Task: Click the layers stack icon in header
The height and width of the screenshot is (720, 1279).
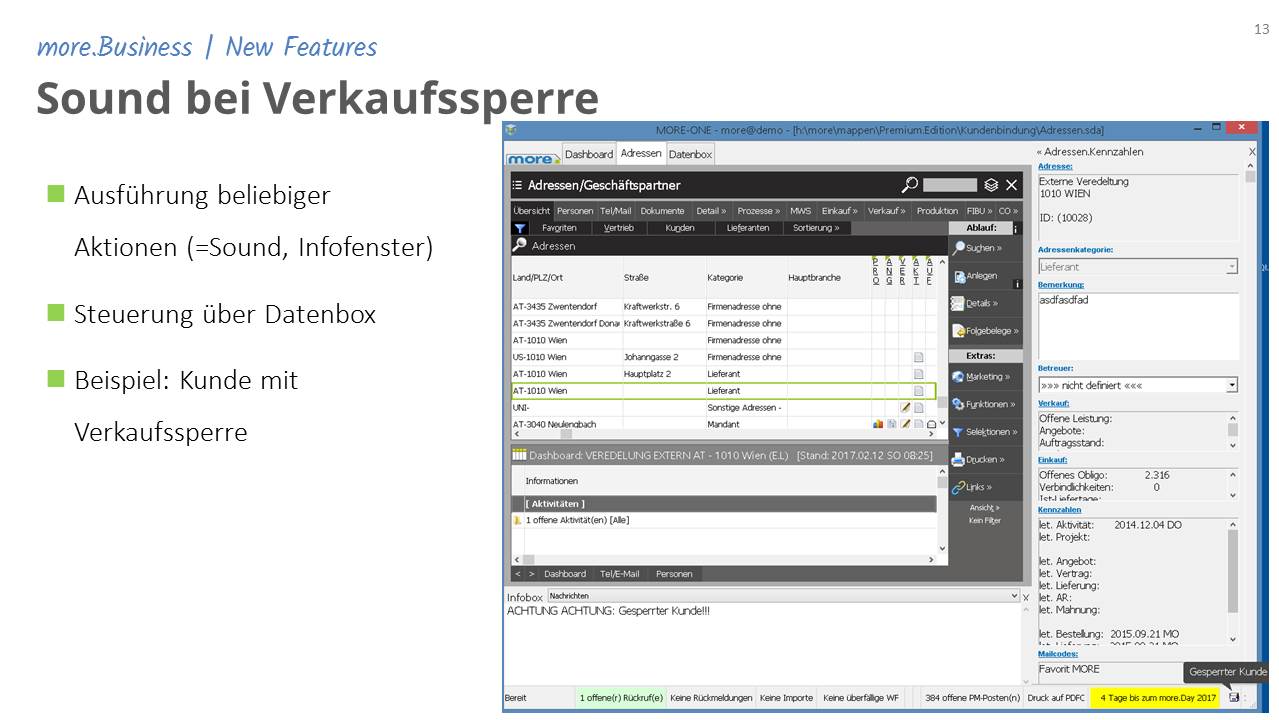Action: pyautogui.click(x=991, y=185)
